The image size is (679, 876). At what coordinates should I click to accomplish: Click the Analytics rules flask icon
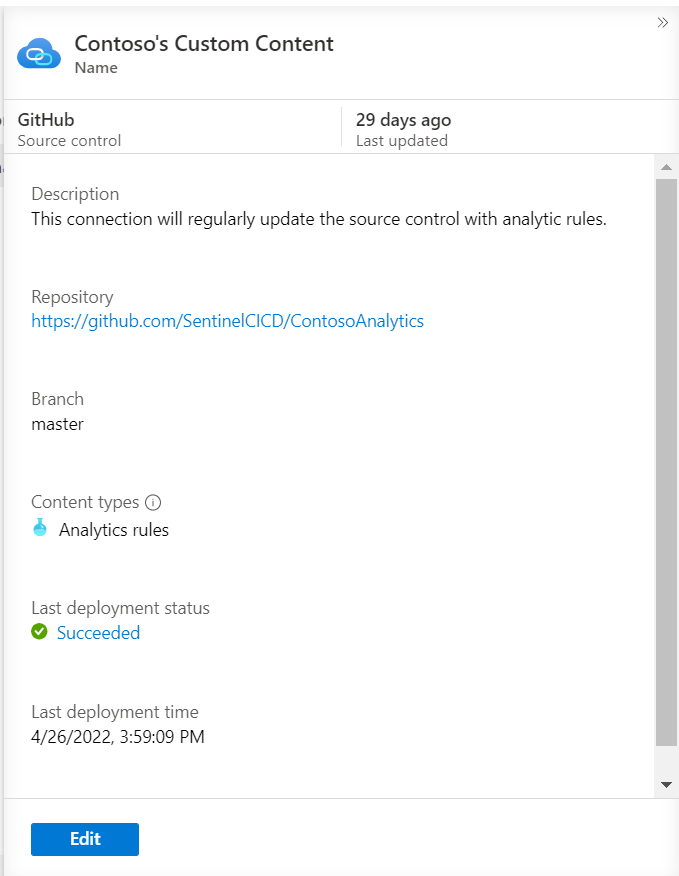[x=40, y=530]
